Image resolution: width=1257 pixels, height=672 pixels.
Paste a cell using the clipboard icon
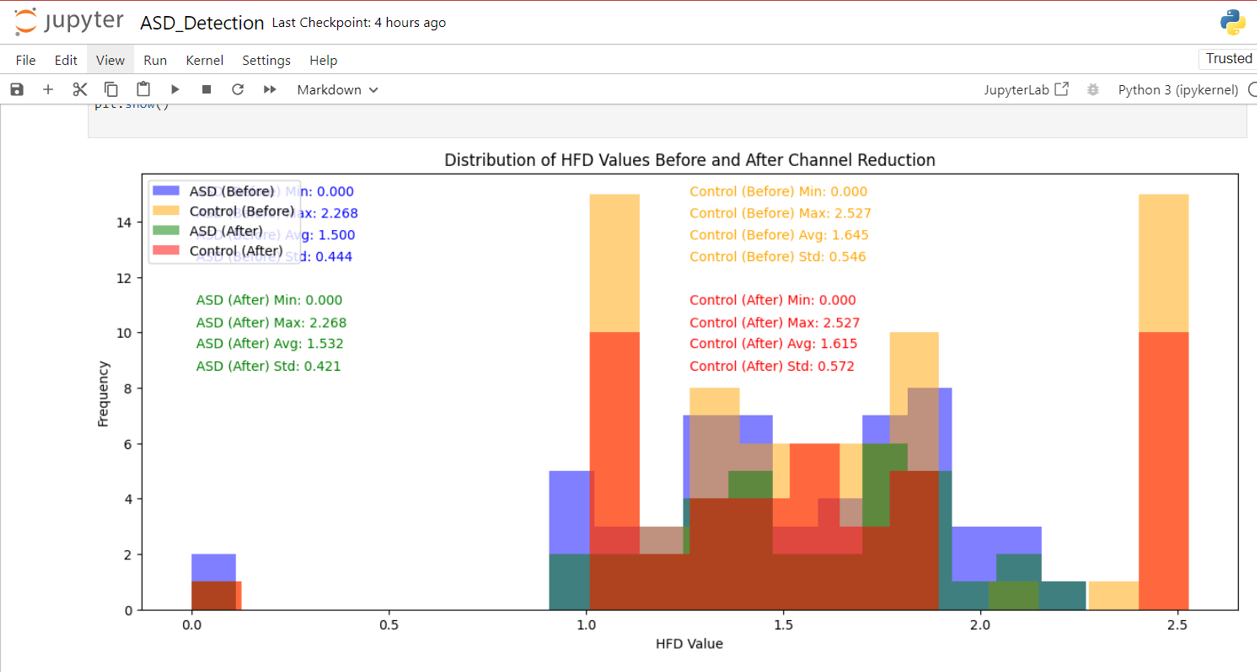[x=143, y=89]
